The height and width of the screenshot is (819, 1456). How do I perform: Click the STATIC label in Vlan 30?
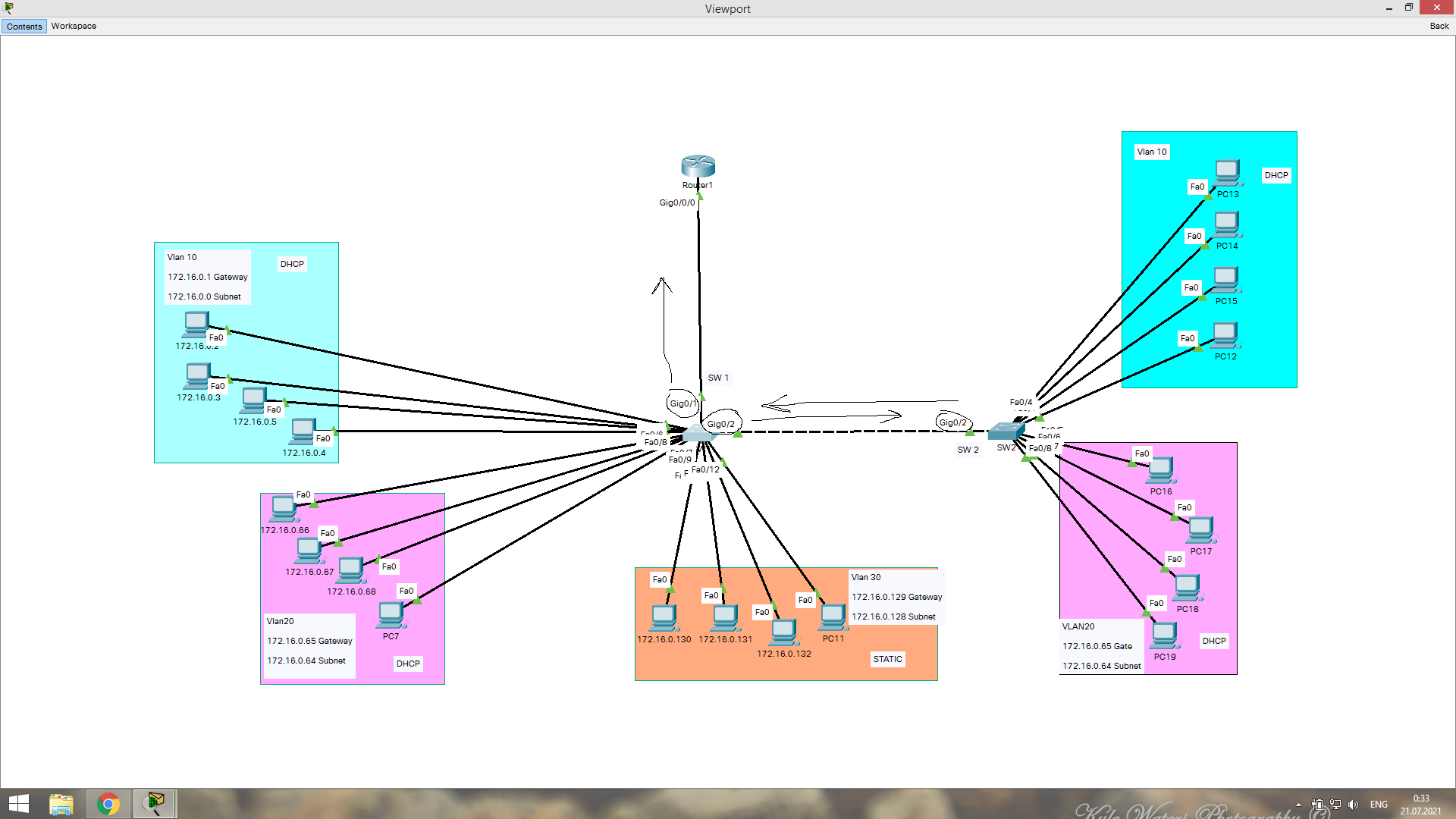click(887, 659)
